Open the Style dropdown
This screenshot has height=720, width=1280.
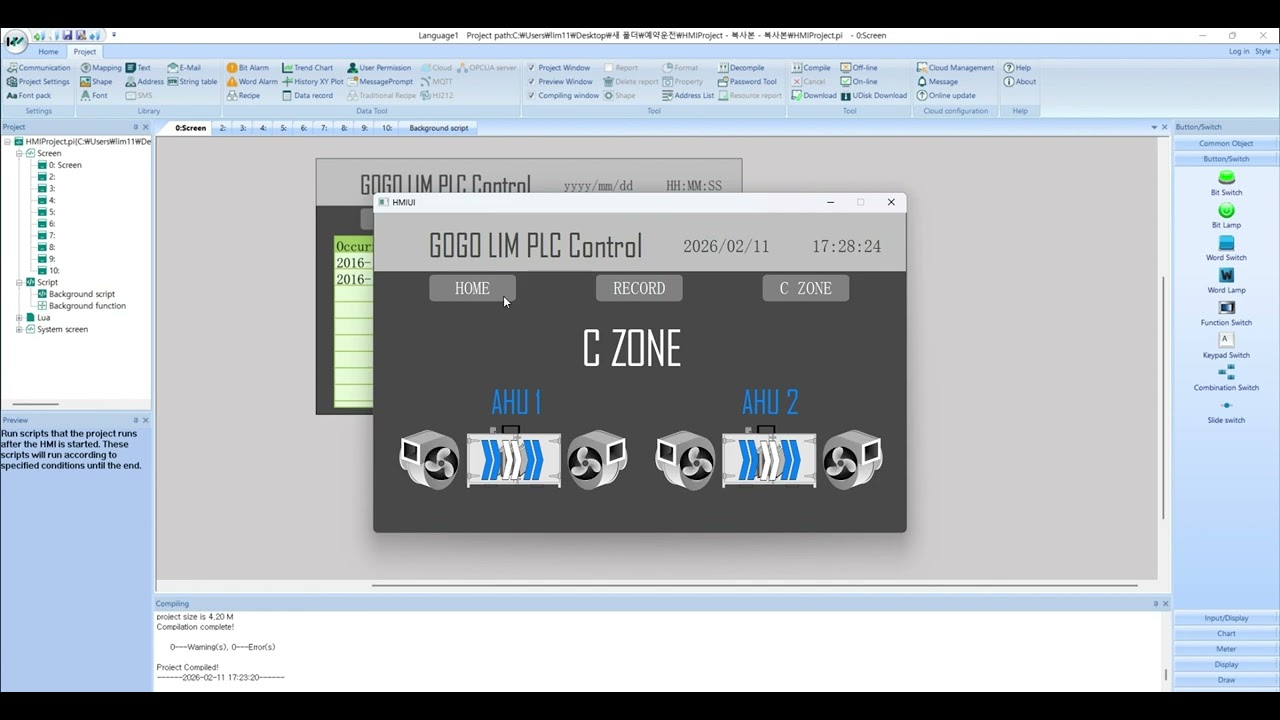(1265, 51)
